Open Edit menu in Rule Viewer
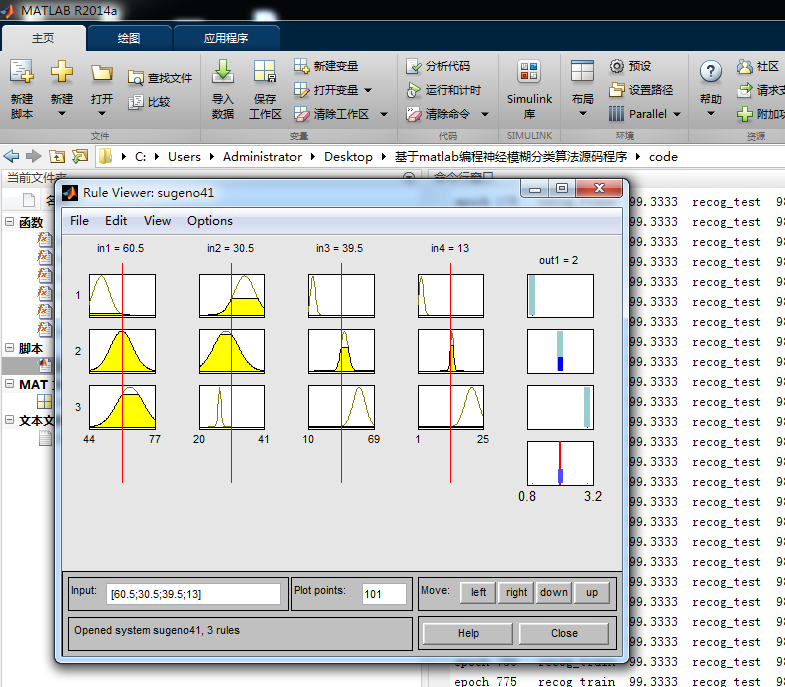This screenshot has height=687, width=785. click(116, 221)
